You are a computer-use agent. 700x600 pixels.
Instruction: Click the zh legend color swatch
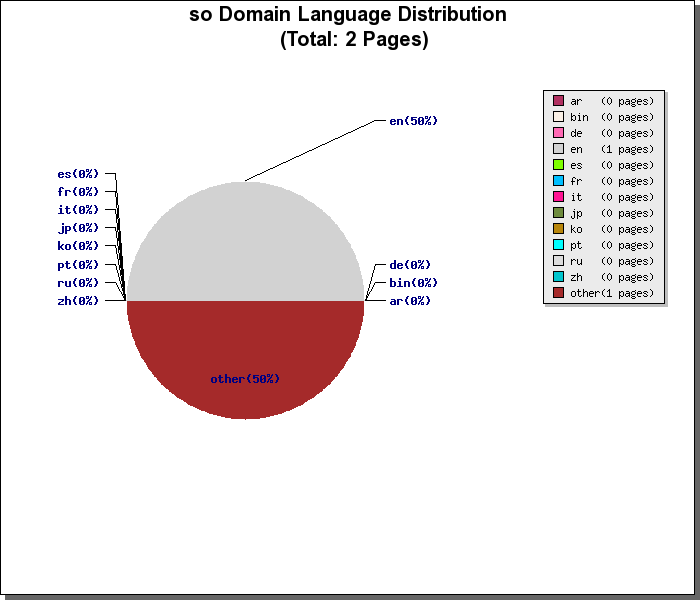tap(558, 277)
